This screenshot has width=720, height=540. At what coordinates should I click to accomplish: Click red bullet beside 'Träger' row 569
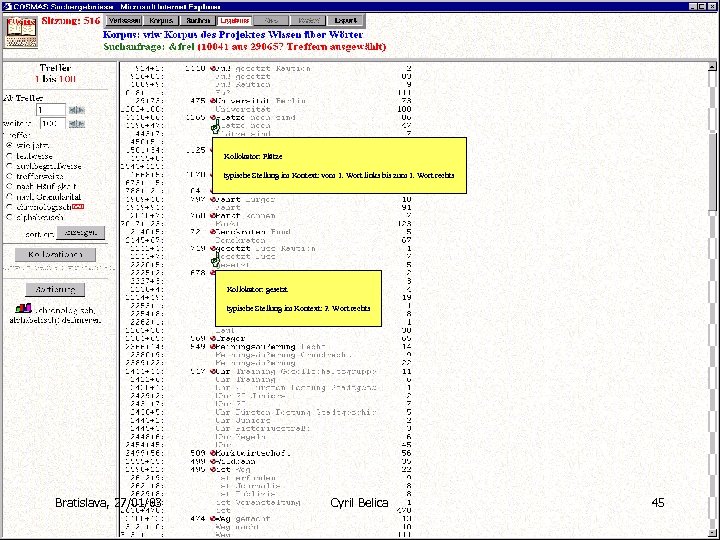[x=213, y=338]
